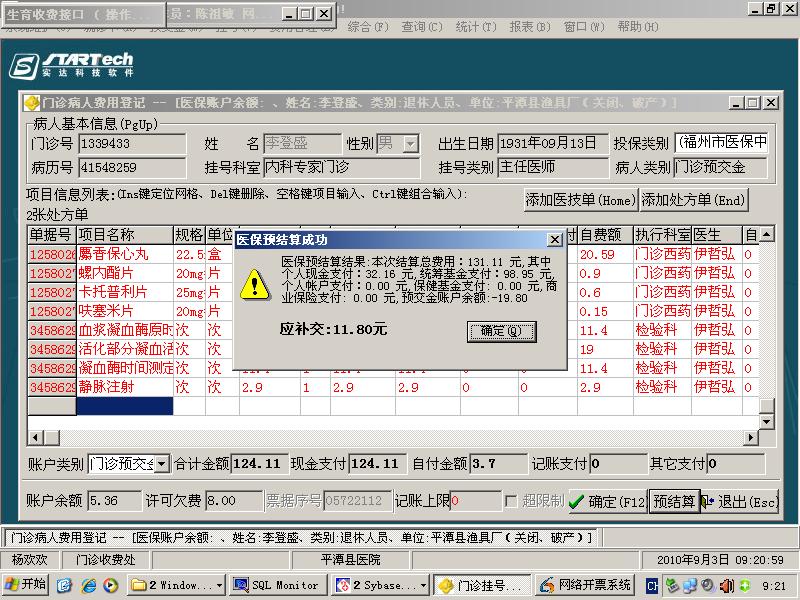Click the 确定(F12) confirm button
The image size is (800, 600).
pos(607,502)
